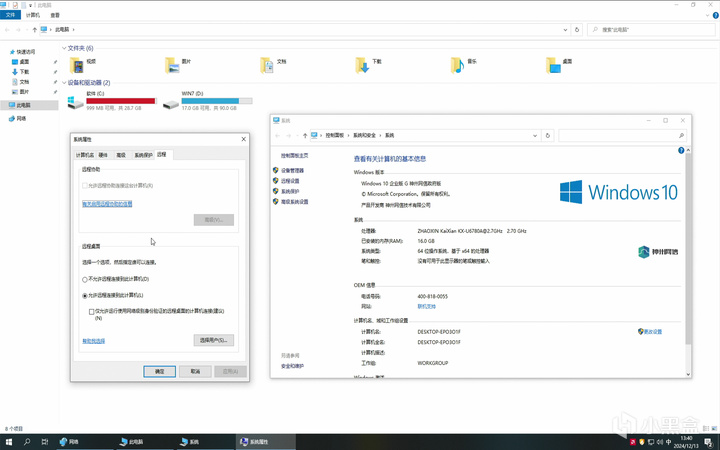Select 网络 in the navigation pane
The image size is (720, 450).
click(21, 118)
